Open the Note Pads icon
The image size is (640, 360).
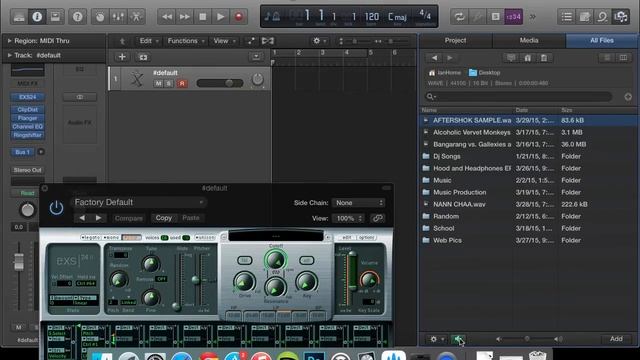coord(584,17)
